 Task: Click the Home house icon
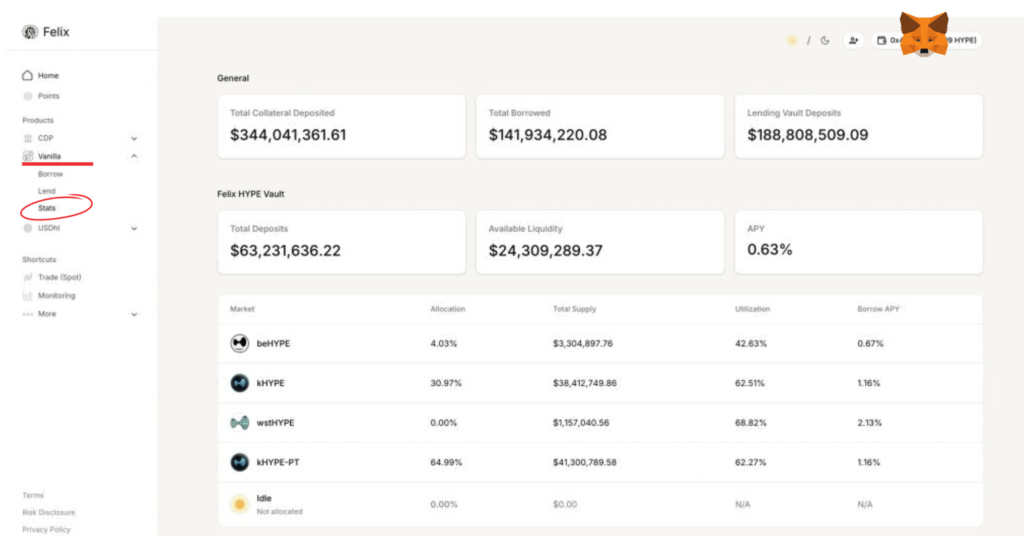pyautogui.click(x=28, y=76)
